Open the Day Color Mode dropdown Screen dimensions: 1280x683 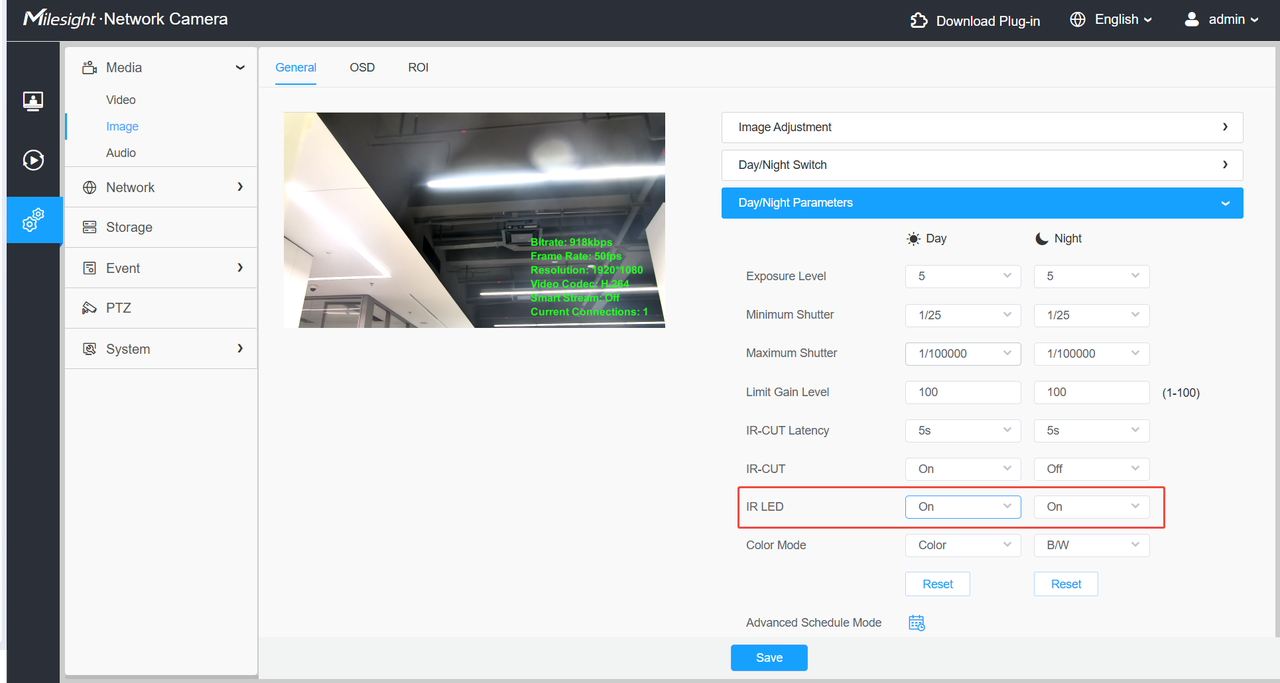point(963,545)
